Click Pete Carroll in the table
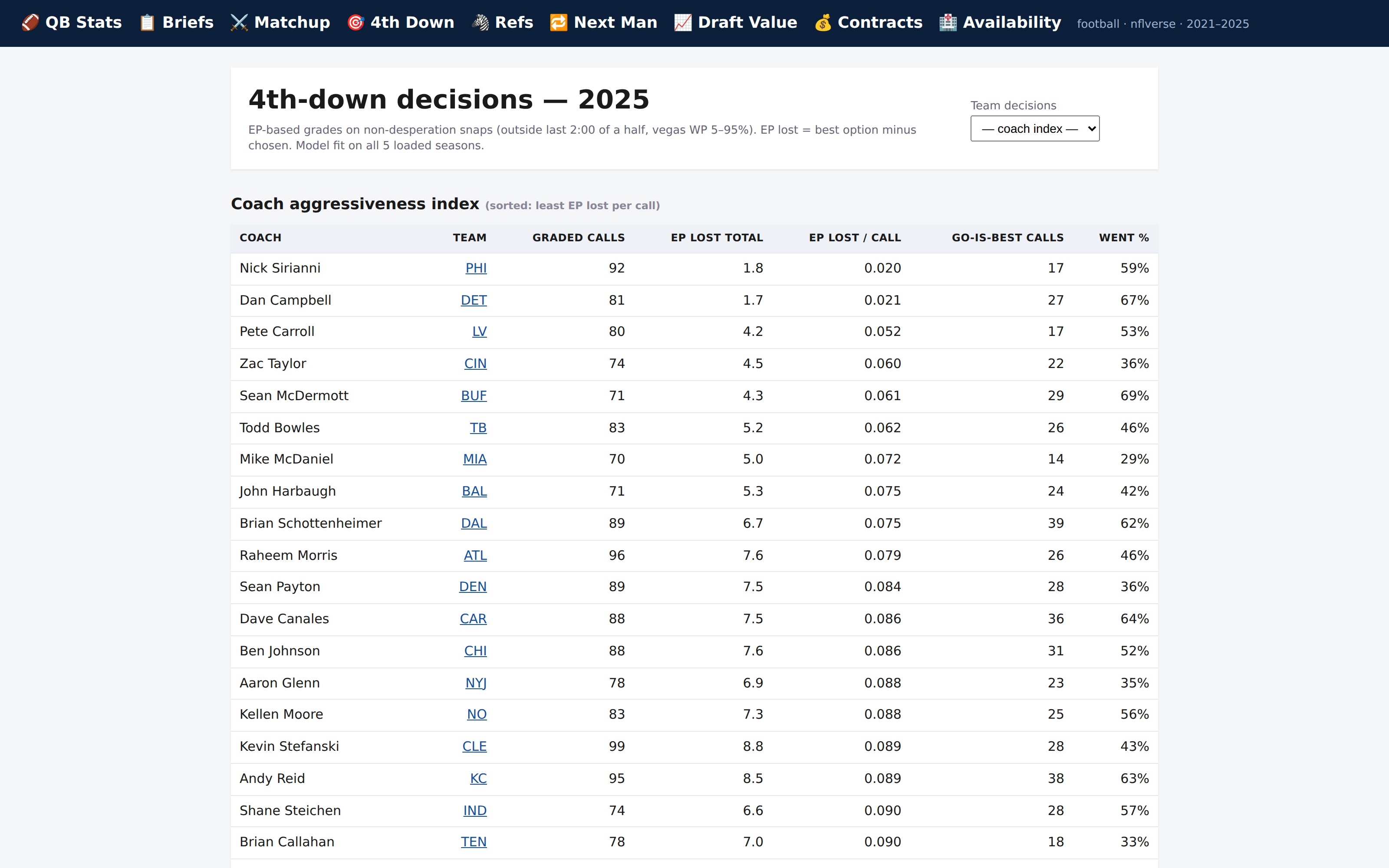 pyautogui.click(x=276, y=332)
